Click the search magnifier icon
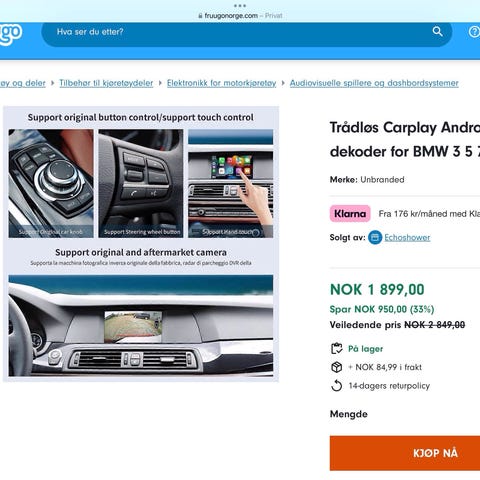This screenshot has height=480, width=480. pos(437,32)
